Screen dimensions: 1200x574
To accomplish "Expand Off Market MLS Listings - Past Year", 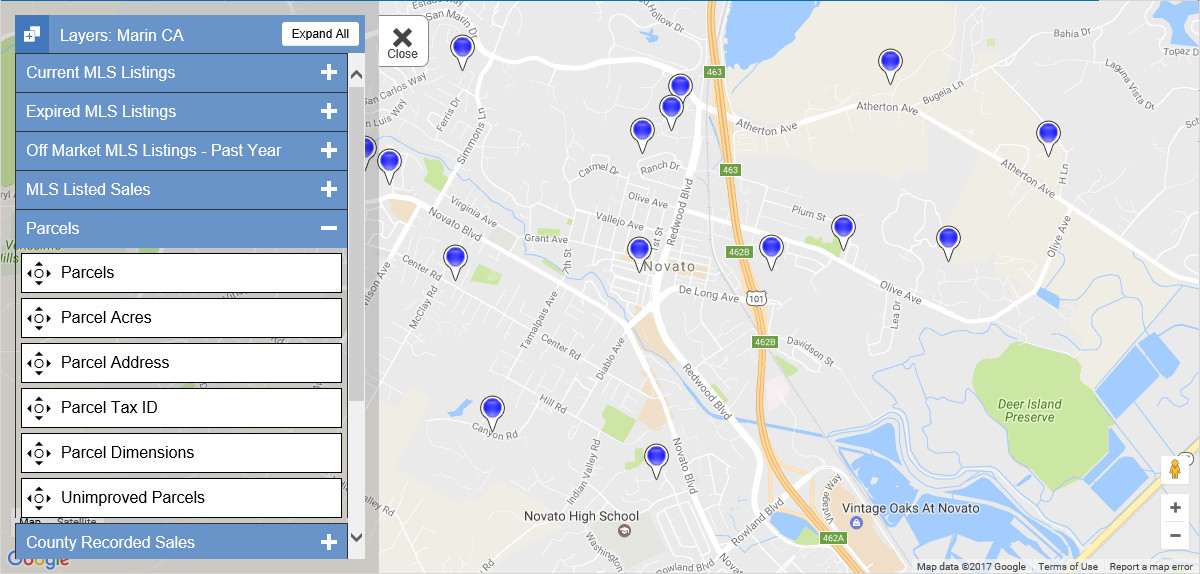I will point(328,151).
